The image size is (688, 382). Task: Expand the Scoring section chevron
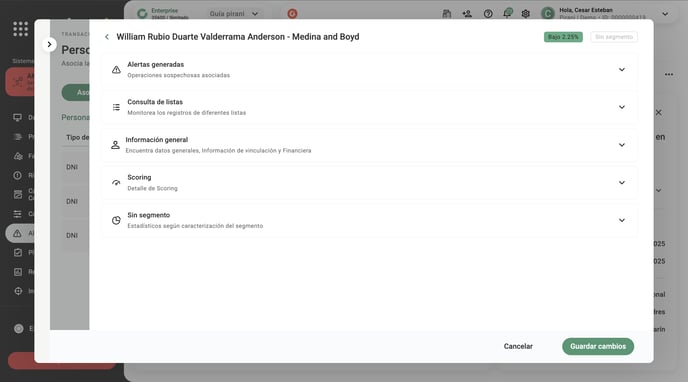pos(622,183)
